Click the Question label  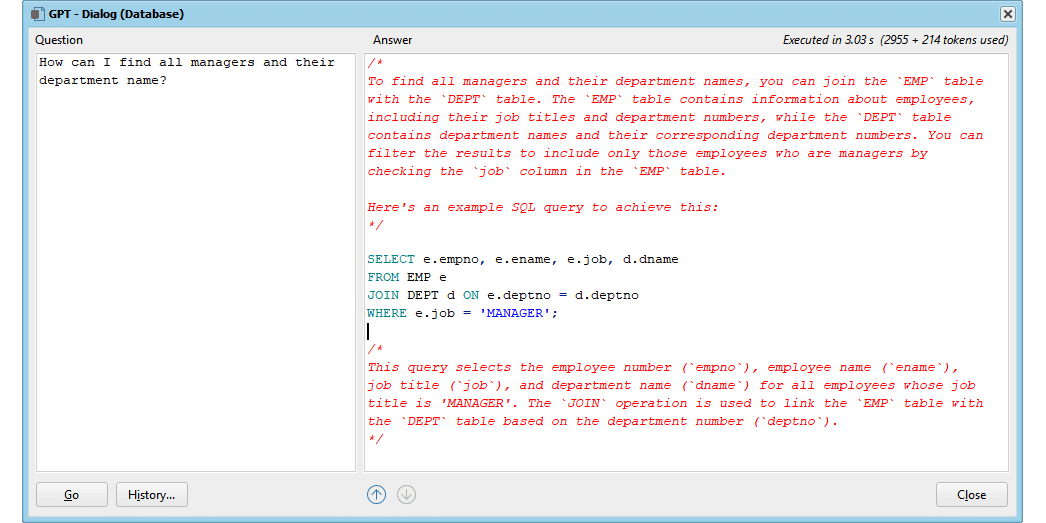point(59,40)
